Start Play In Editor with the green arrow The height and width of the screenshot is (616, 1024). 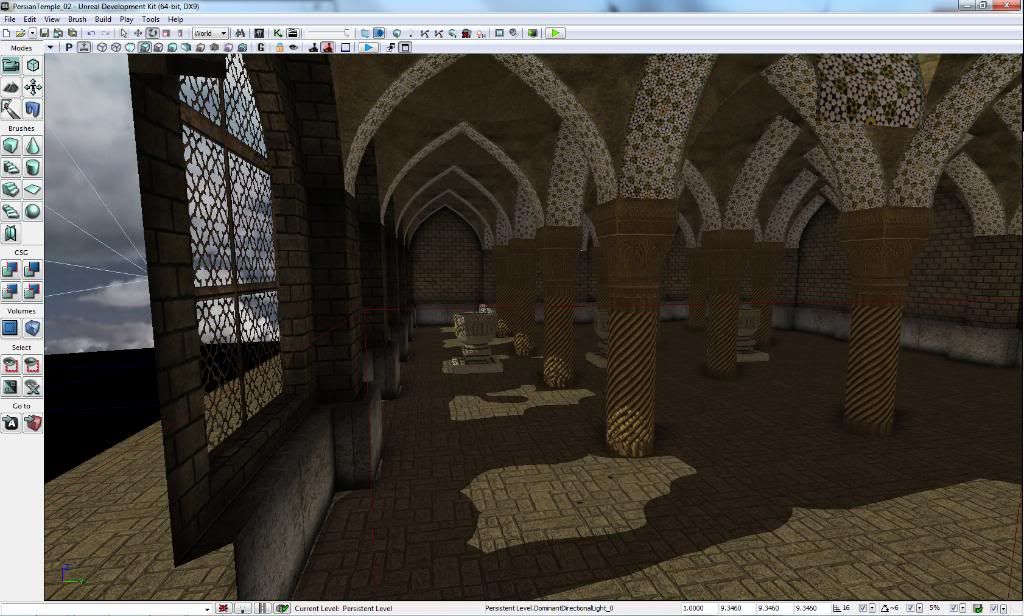point(556,32)
